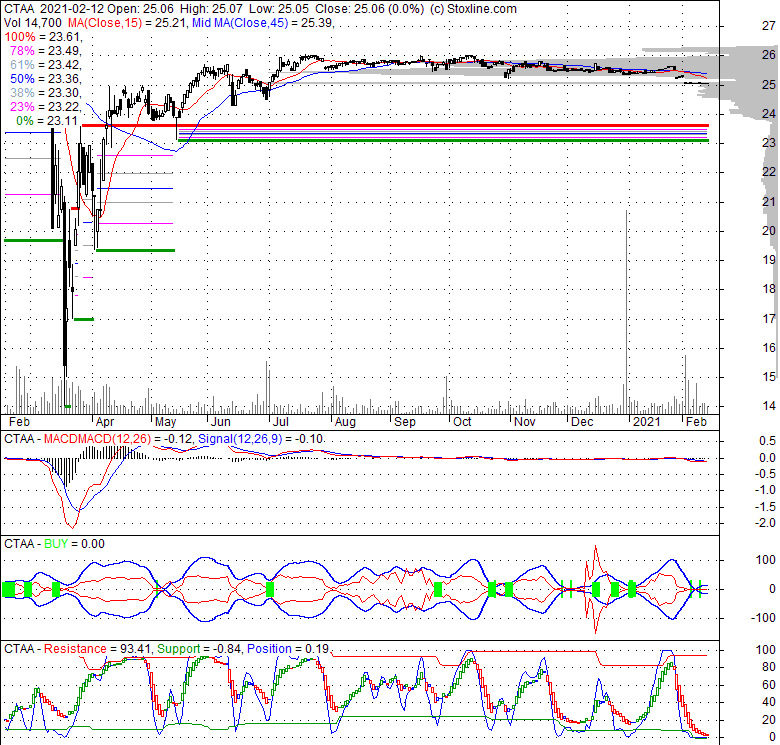
Task: Click the tallest volume spike bar before 2021
Action: (626, 312)
